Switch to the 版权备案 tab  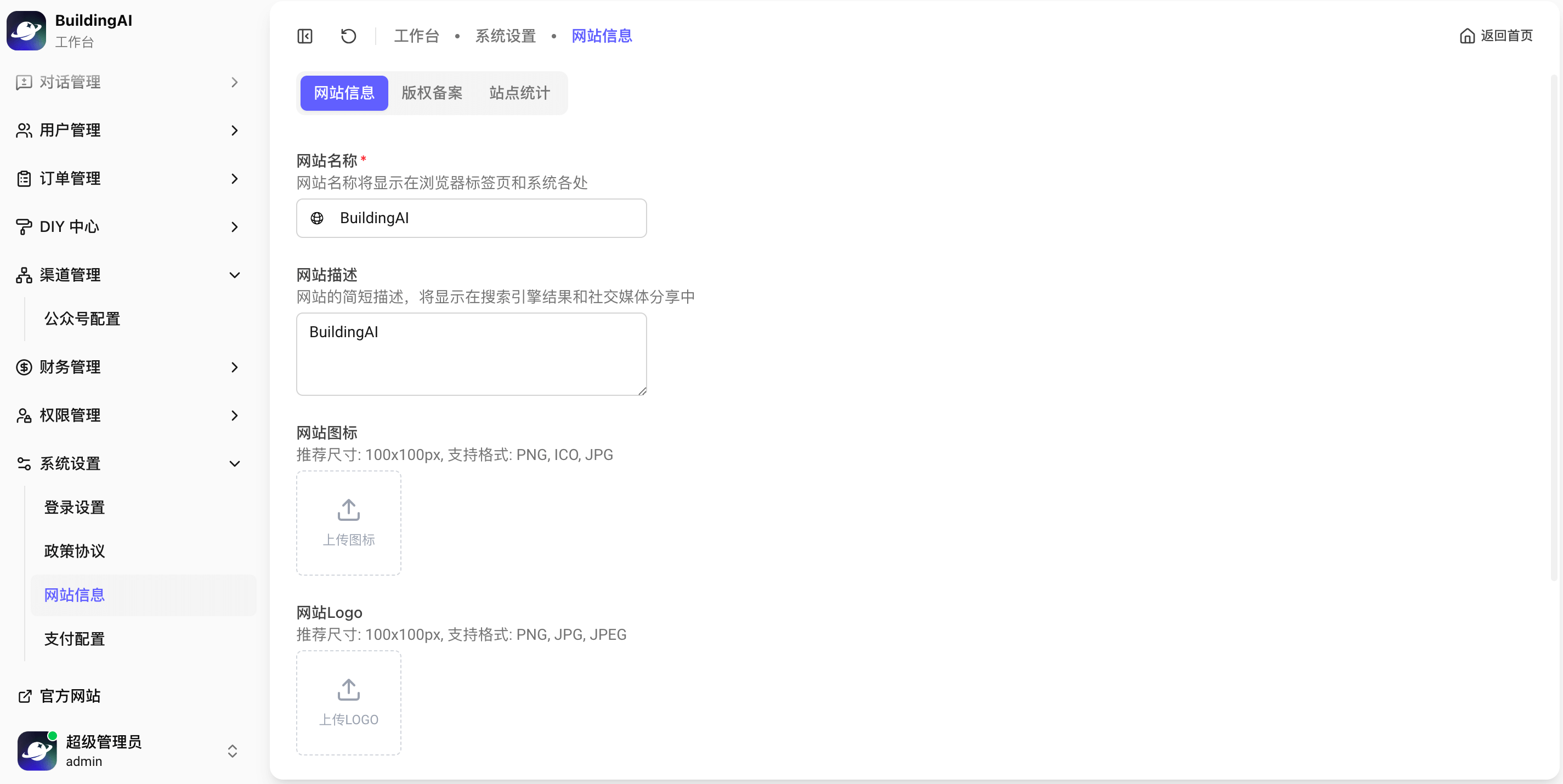(432, 93)
